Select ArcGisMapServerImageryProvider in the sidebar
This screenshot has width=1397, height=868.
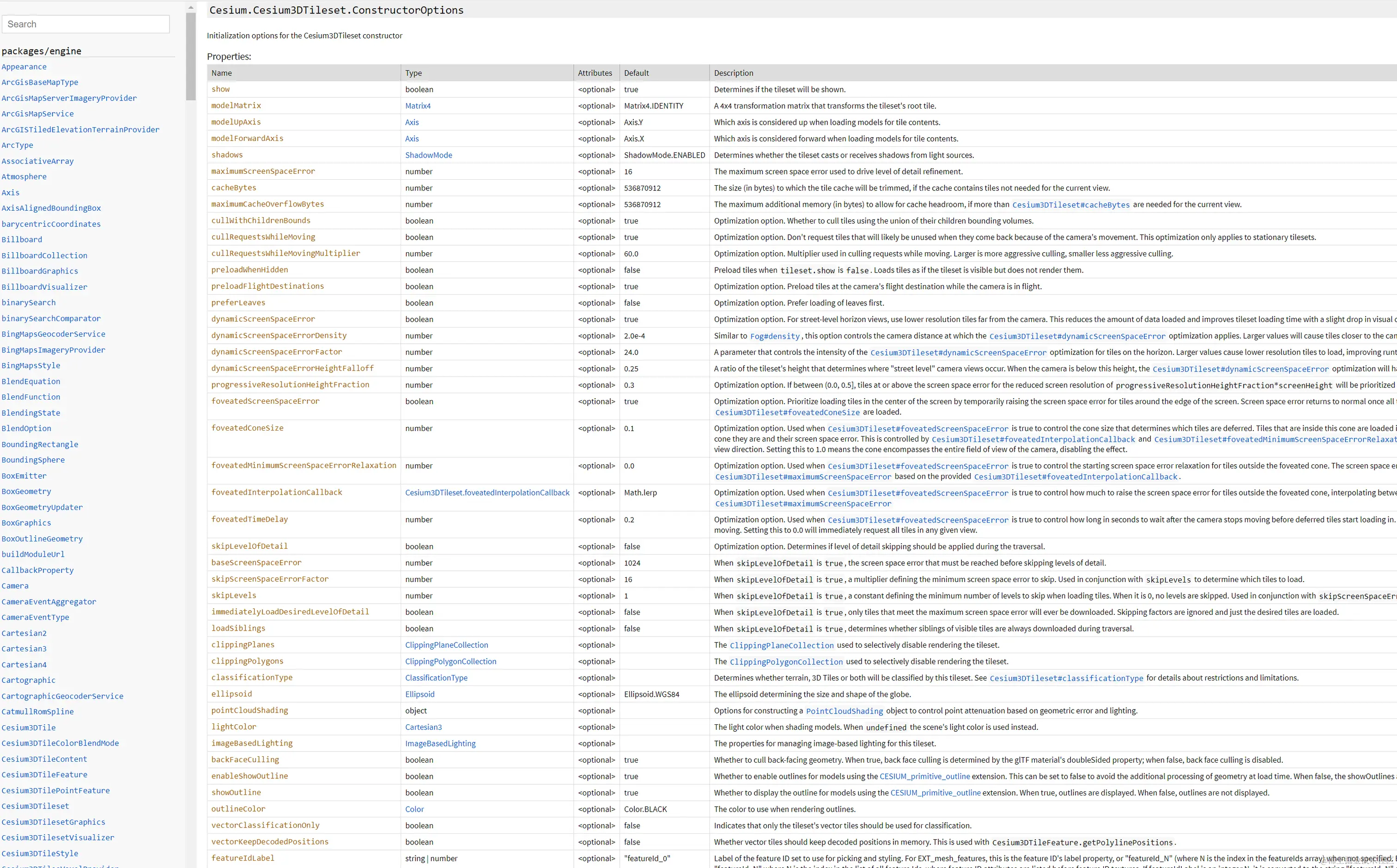[69, 98]
